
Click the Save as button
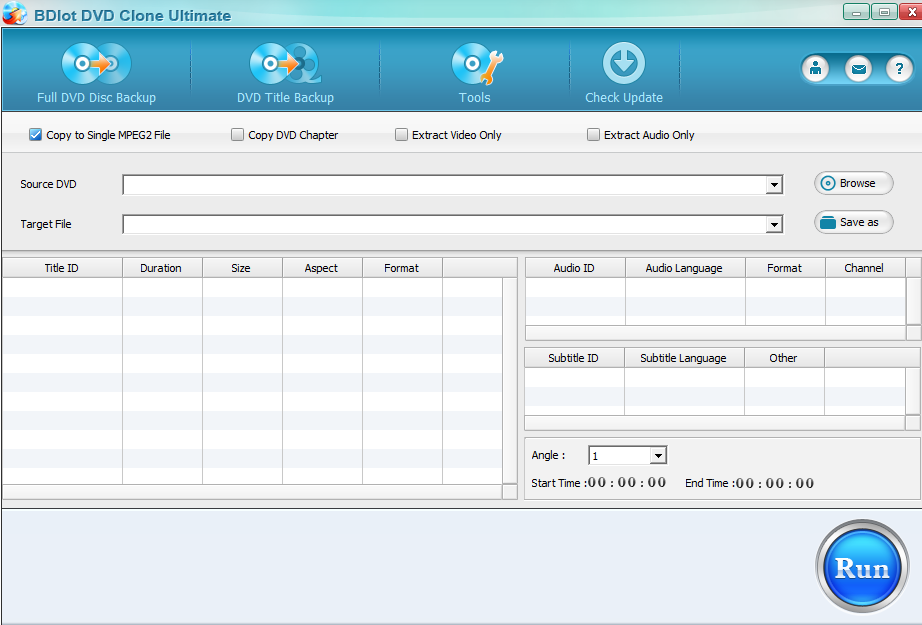[x=854, y=222]
